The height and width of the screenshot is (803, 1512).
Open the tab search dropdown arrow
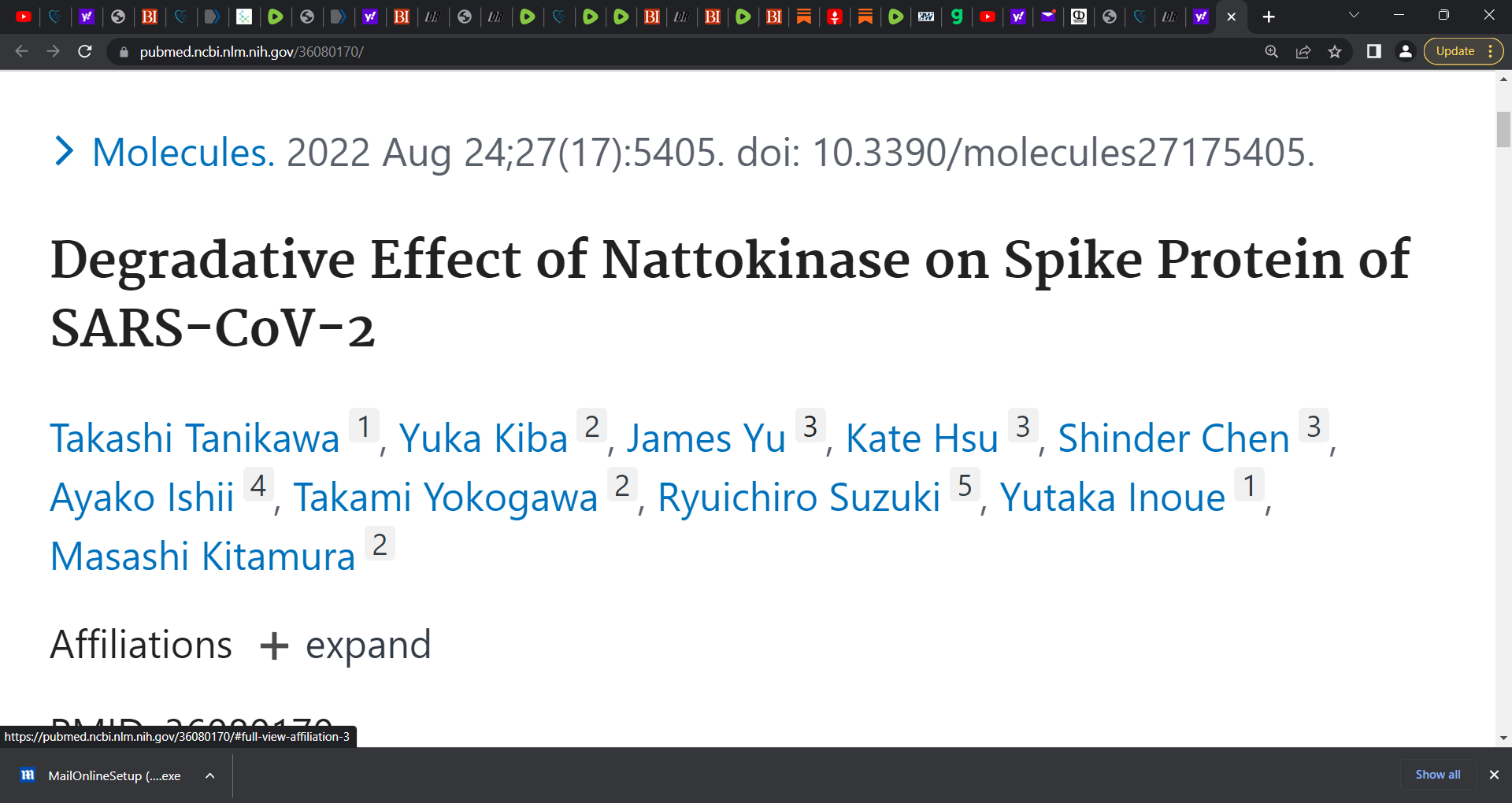[x=1354, y=15]
